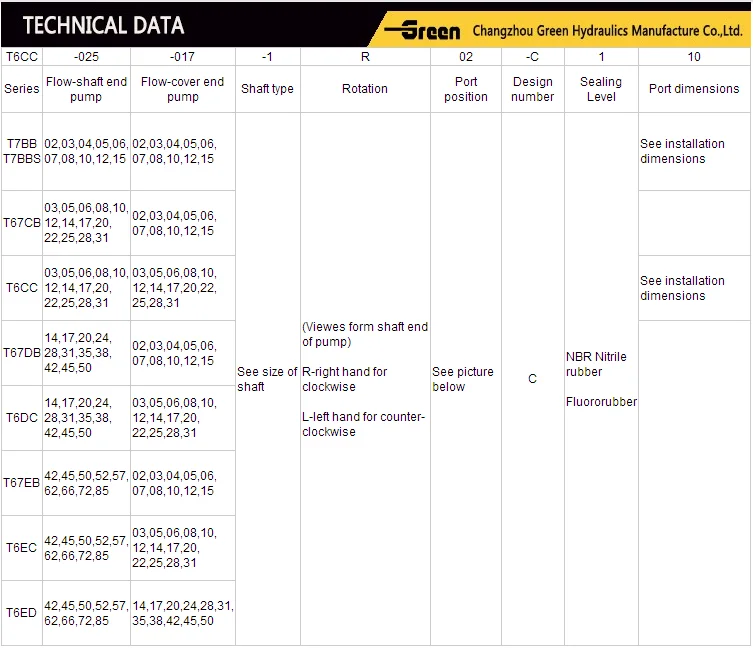Select the T6ED series row label
Image resolution: width=753 pixels, height=648 pixels.
click(x=22, y=613)
